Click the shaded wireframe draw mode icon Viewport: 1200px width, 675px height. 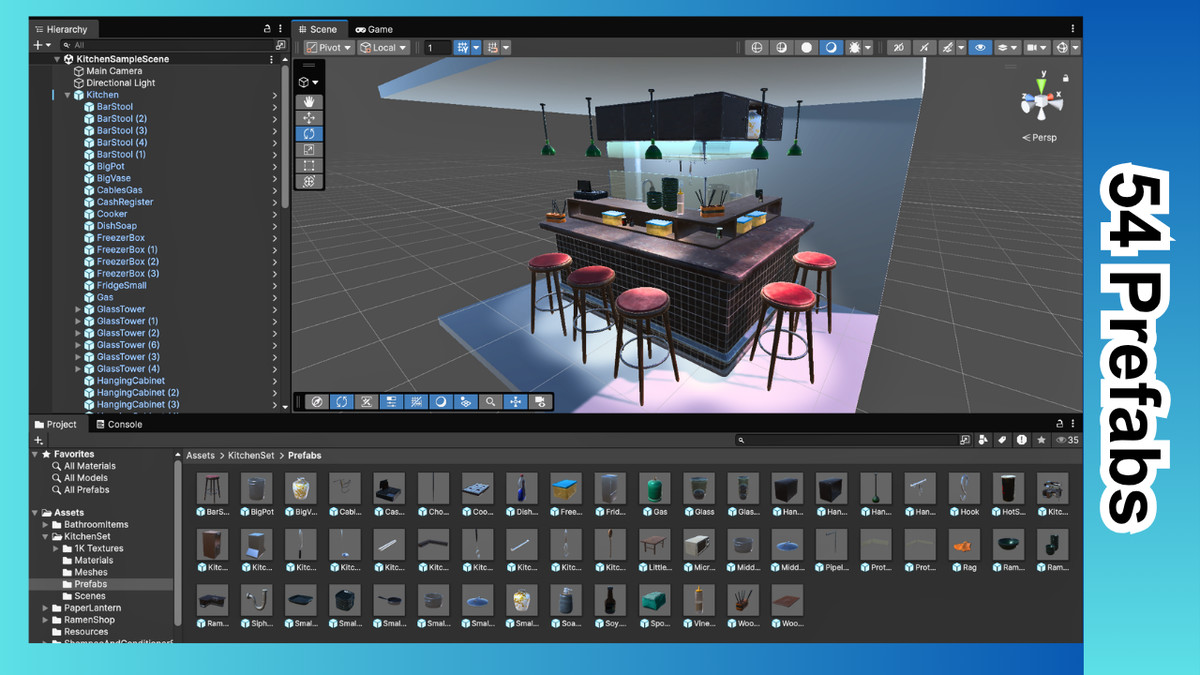(782, 47)
